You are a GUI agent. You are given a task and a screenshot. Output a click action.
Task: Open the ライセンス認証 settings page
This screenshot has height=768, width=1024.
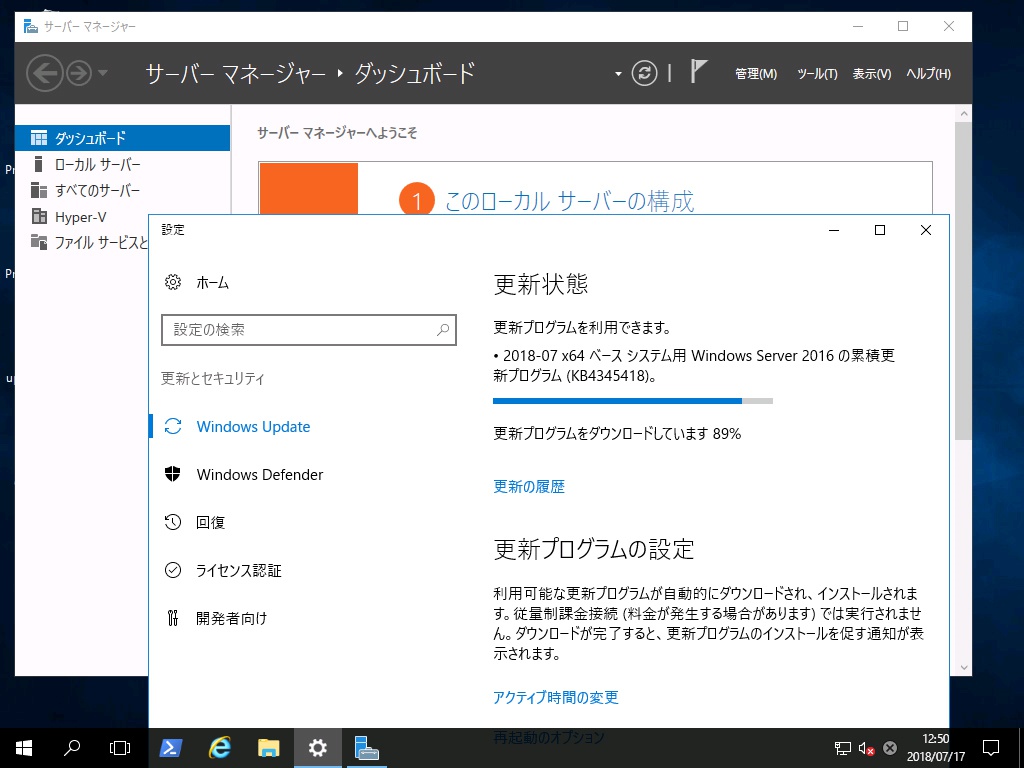(x=238, y=570)
